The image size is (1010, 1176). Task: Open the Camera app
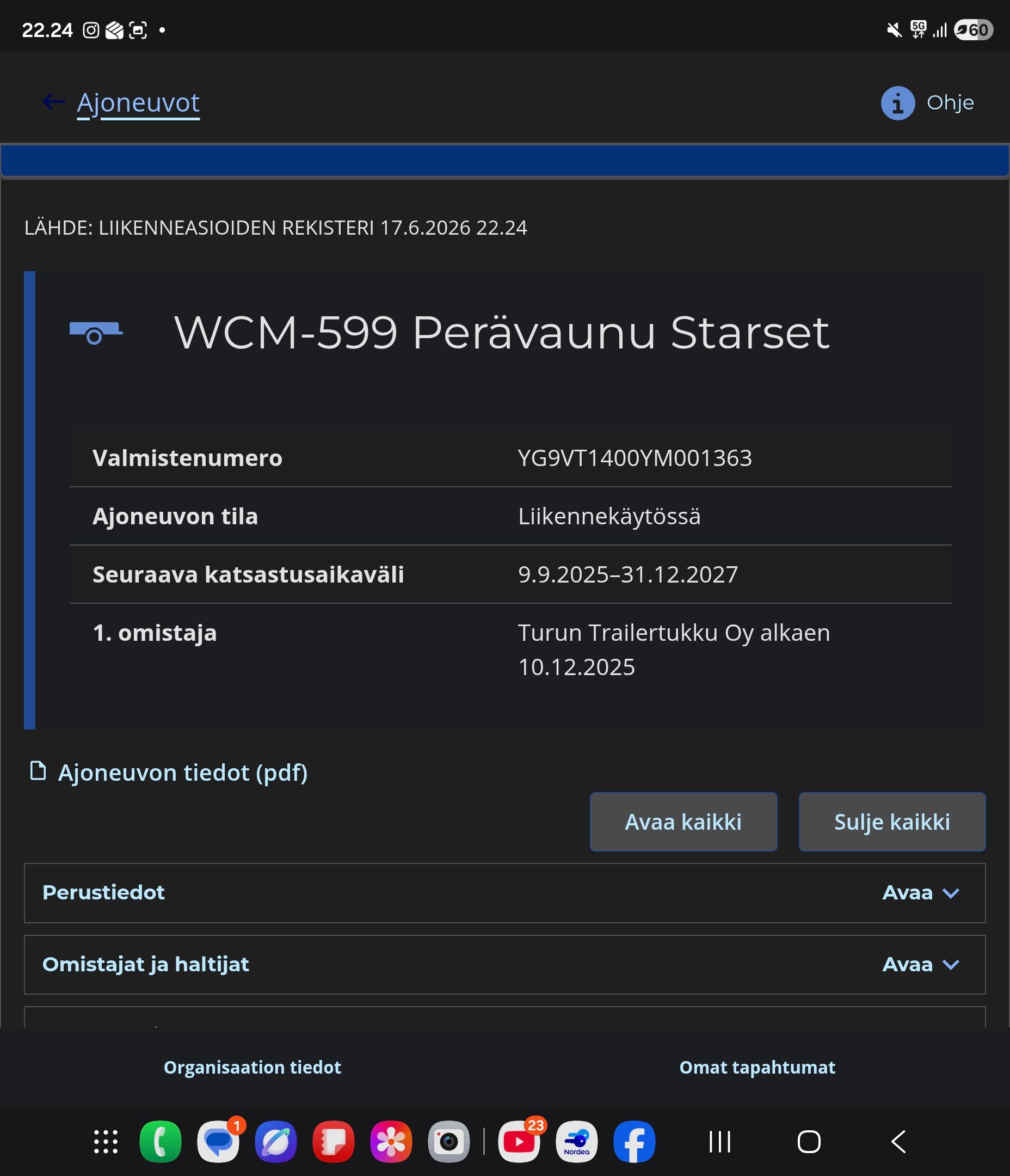[x=449, y=1142]
